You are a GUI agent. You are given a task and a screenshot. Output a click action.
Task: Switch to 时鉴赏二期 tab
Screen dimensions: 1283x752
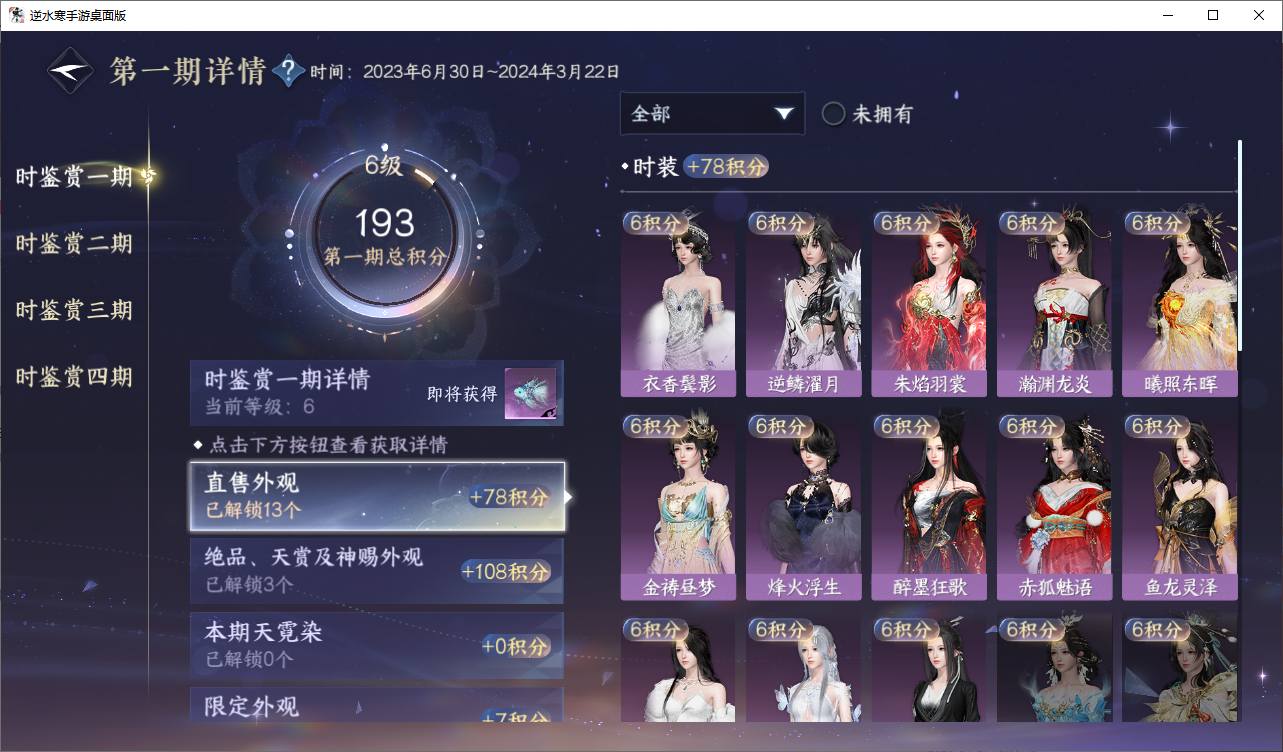pos(74,243)
